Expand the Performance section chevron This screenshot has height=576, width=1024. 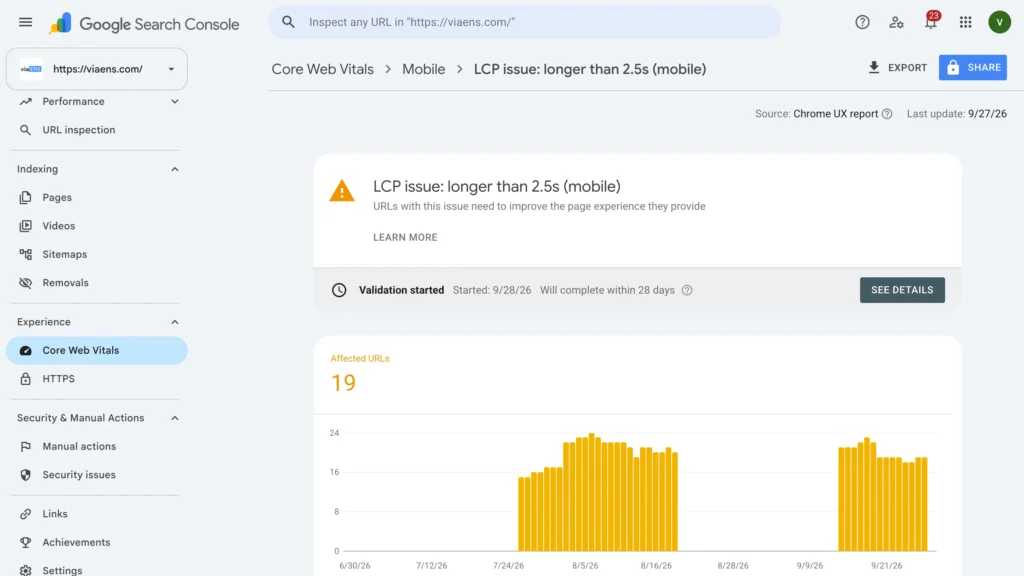174,101
